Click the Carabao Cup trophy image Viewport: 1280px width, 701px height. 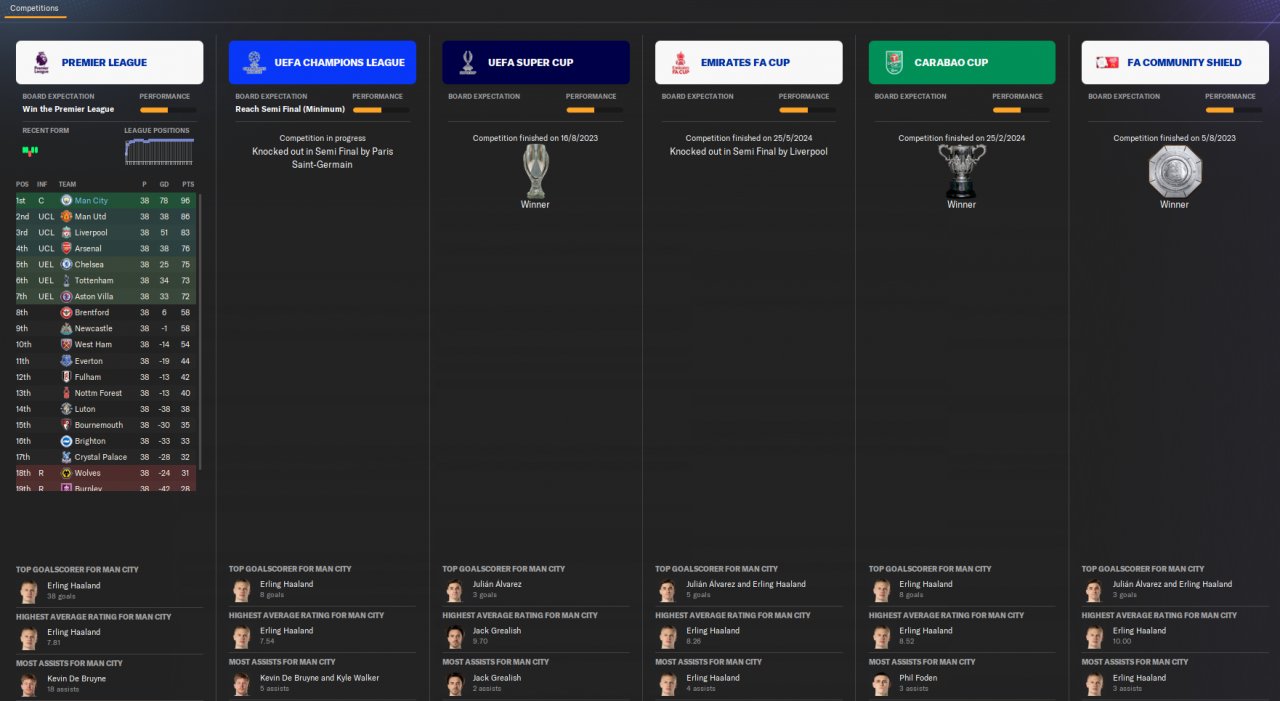pos(961,171)
